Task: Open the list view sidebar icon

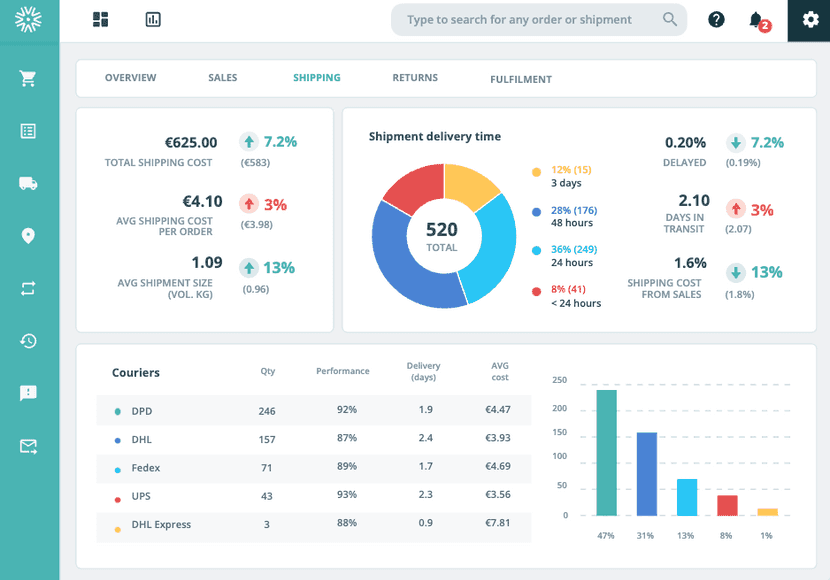Action: tap(28, 131)
